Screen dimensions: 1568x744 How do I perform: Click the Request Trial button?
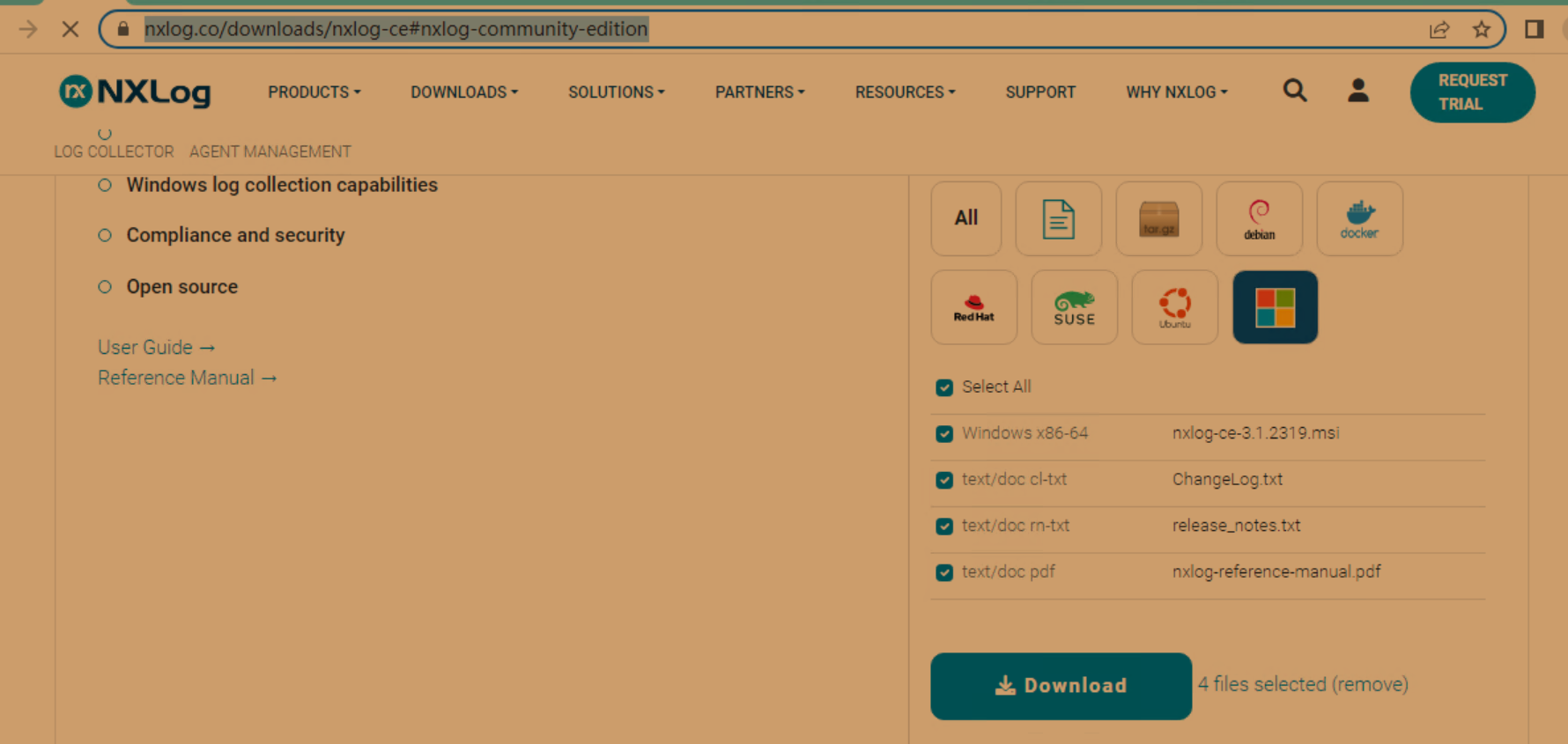tap(1472, 92)
